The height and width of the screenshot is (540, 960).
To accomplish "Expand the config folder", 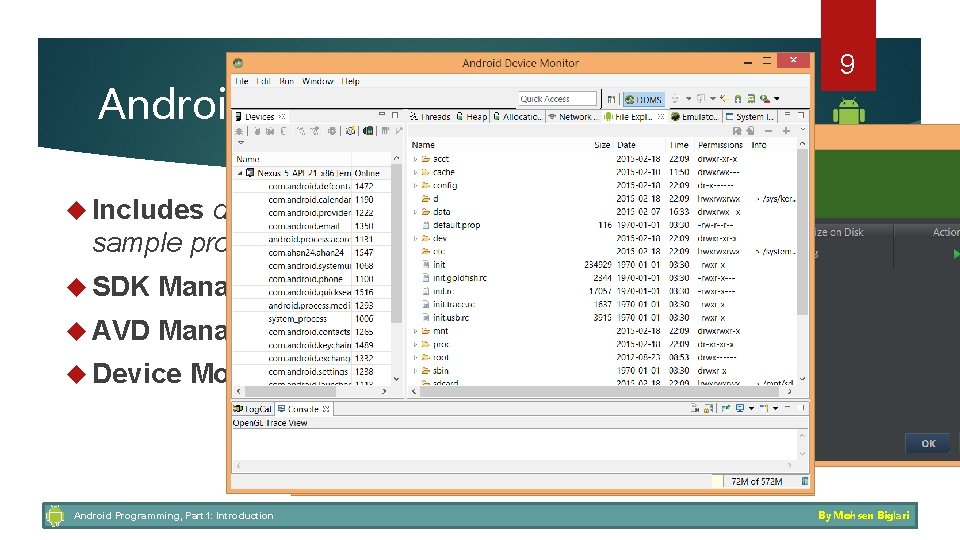I will [x=416, y=186].
